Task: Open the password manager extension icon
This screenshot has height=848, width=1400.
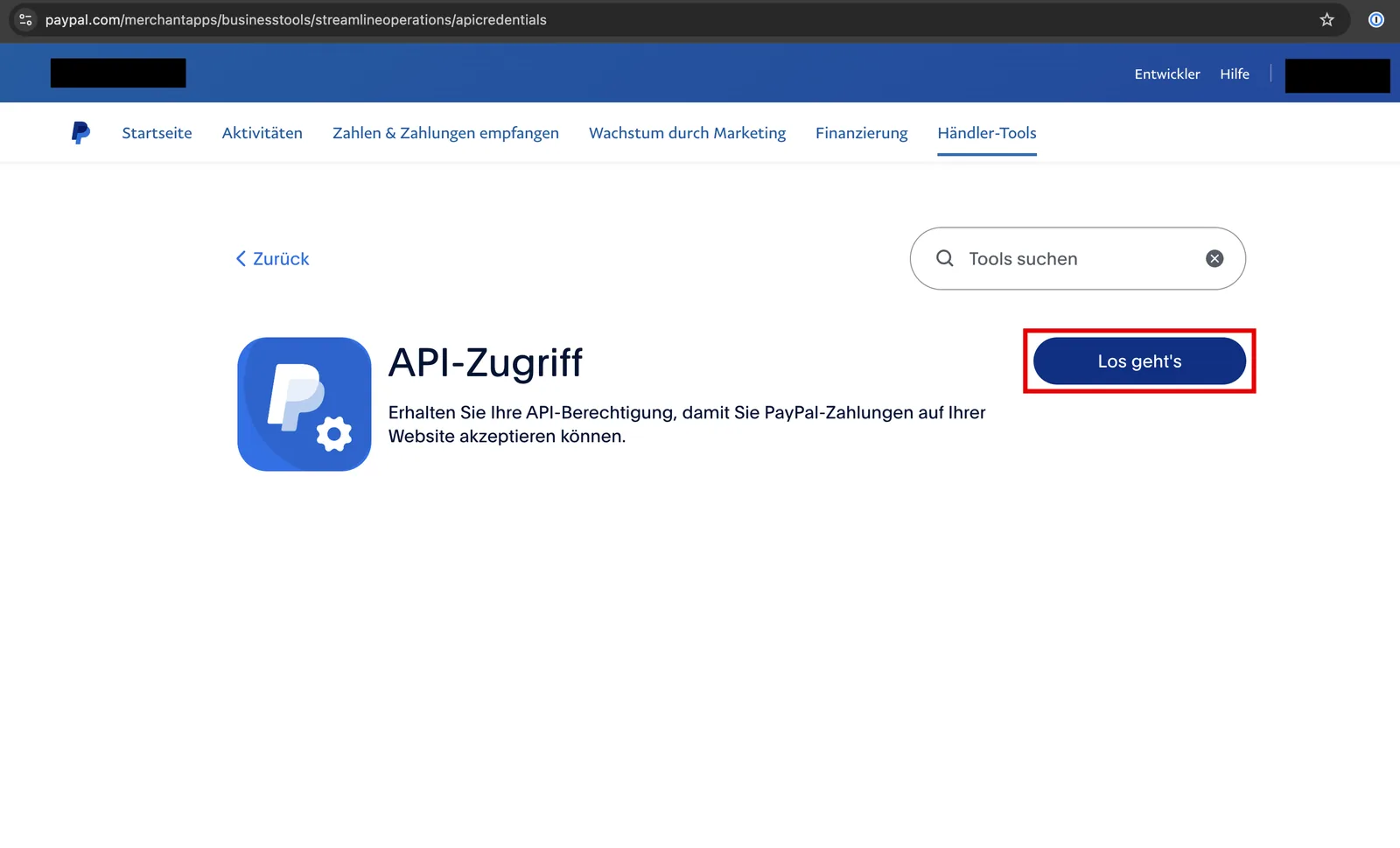Action: point(1376,19)
